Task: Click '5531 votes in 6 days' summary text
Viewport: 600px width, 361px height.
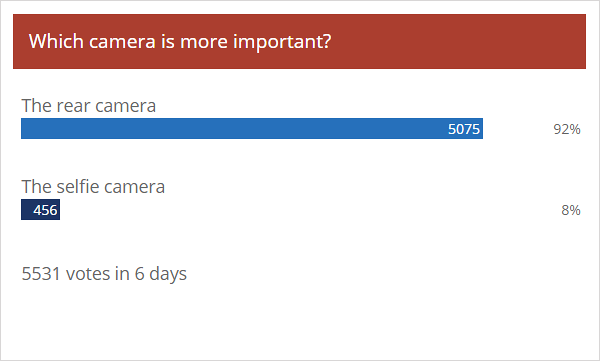Action: pyautogui.click(x=104, y=274)
